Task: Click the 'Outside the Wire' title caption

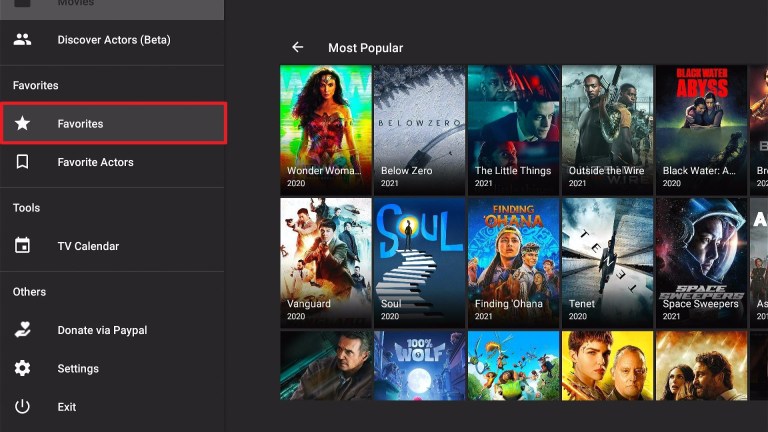Action: click(x=606, y=170)
